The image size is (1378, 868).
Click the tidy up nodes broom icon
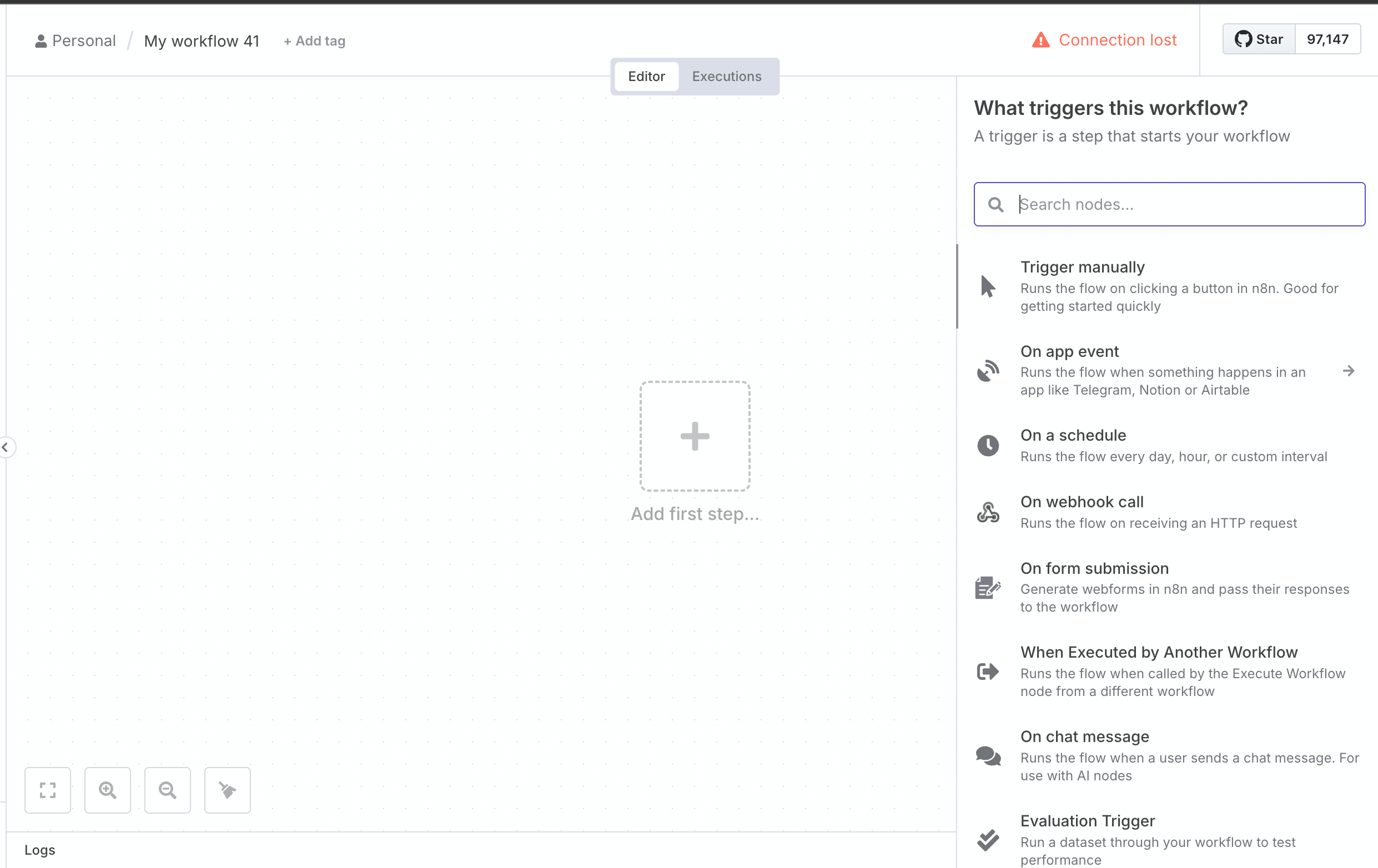[227, 790]
